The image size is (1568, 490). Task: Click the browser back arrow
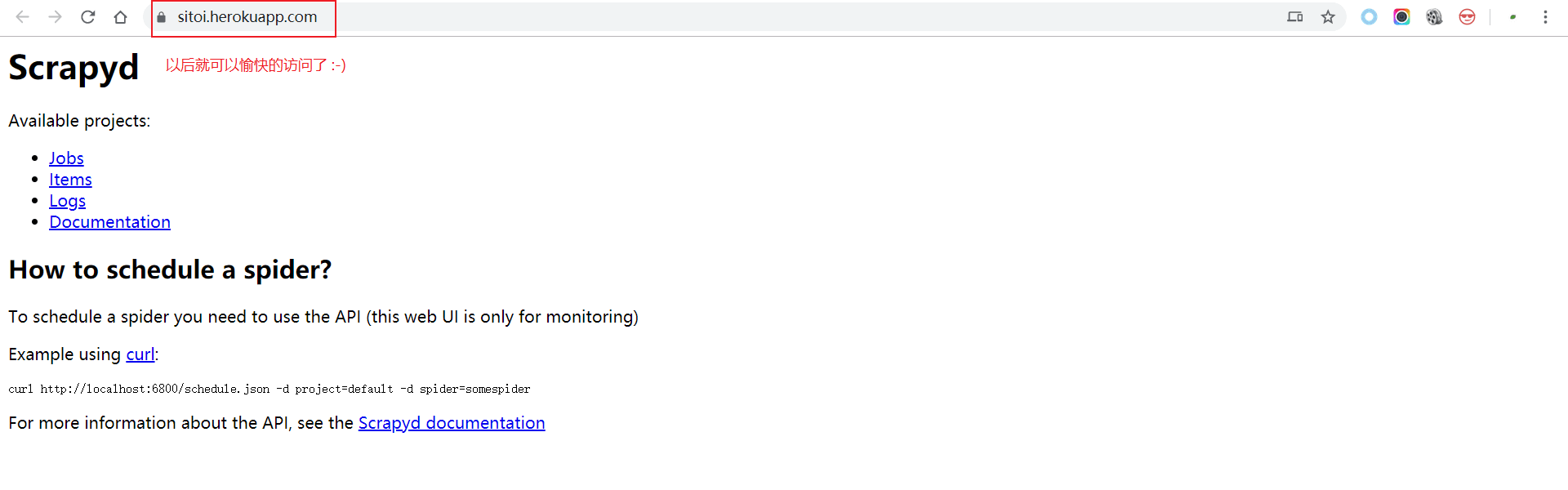coord(23,17)
